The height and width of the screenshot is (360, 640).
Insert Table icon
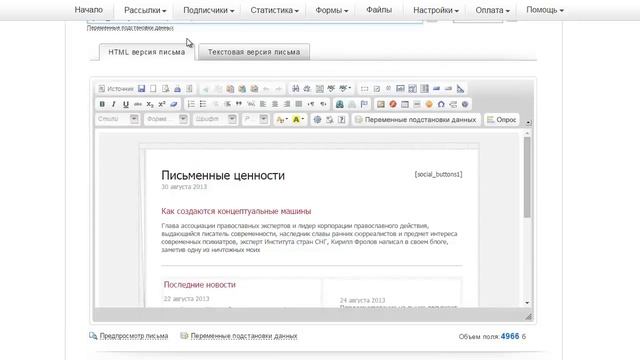pyautogui.click(x=405, y=104)
